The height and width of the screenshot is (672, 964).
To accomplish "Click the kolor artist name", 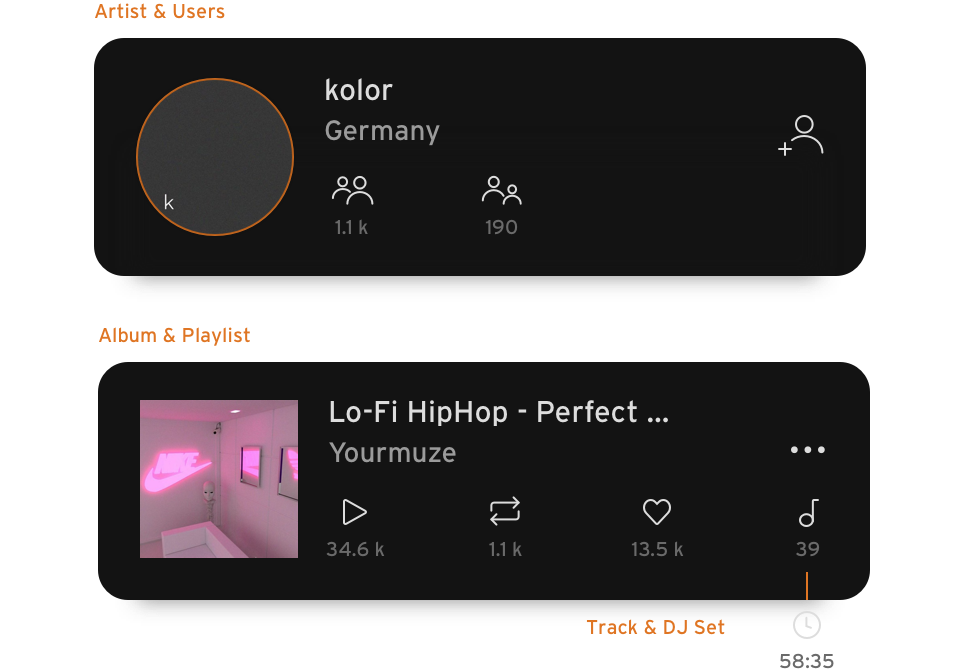I will tap(358, 90).
